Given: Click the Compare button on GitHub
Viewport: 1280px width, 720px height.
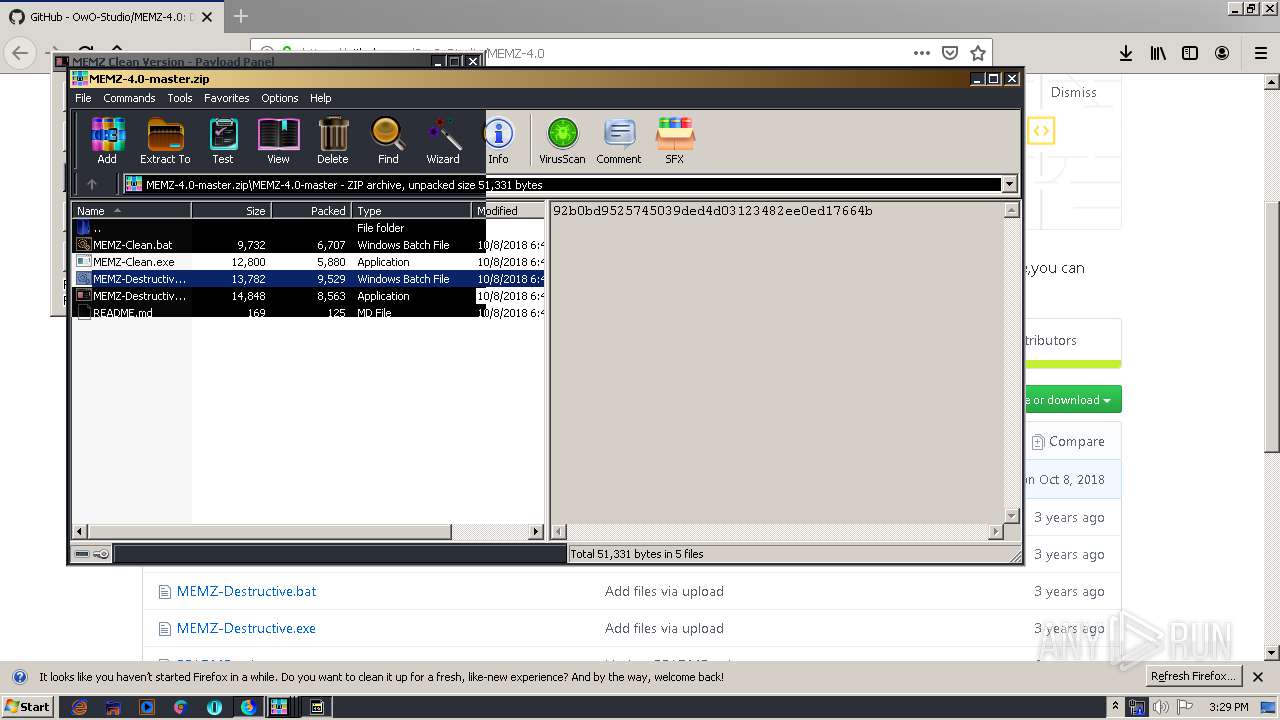Looking at the screenshot, I should tap(1068, 441).
